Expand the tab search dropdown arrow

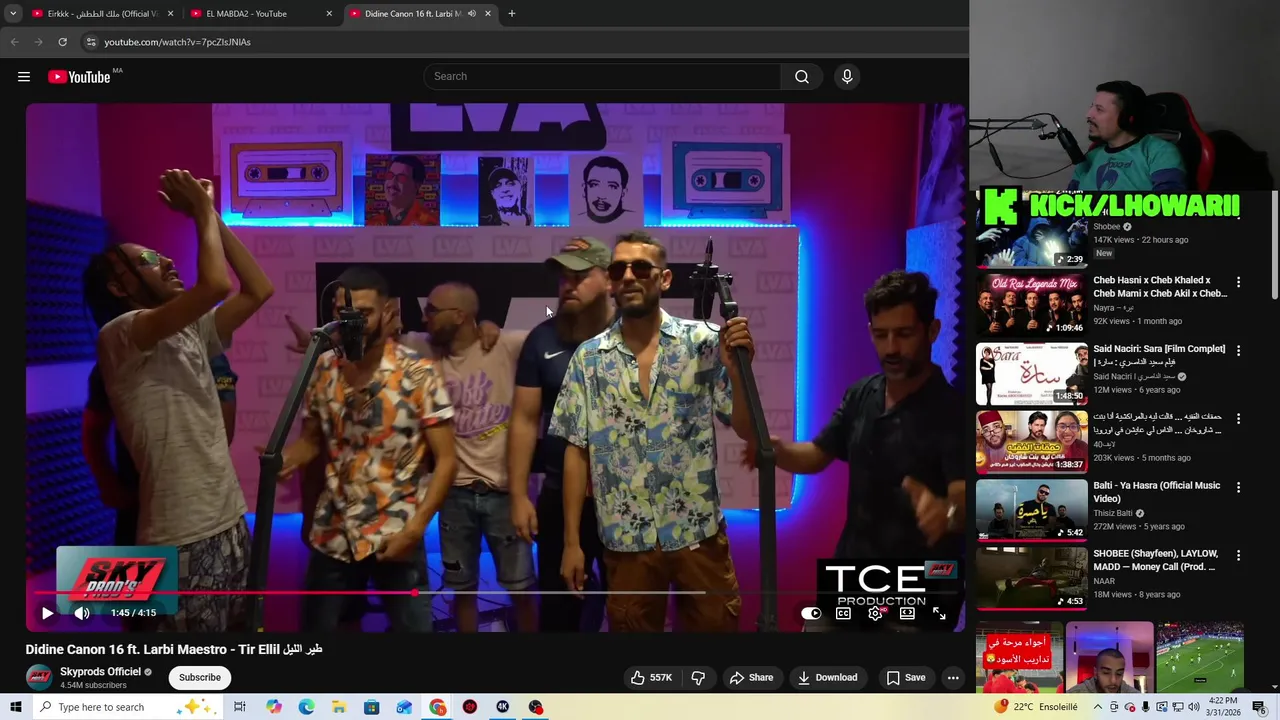tap(13, 14)
